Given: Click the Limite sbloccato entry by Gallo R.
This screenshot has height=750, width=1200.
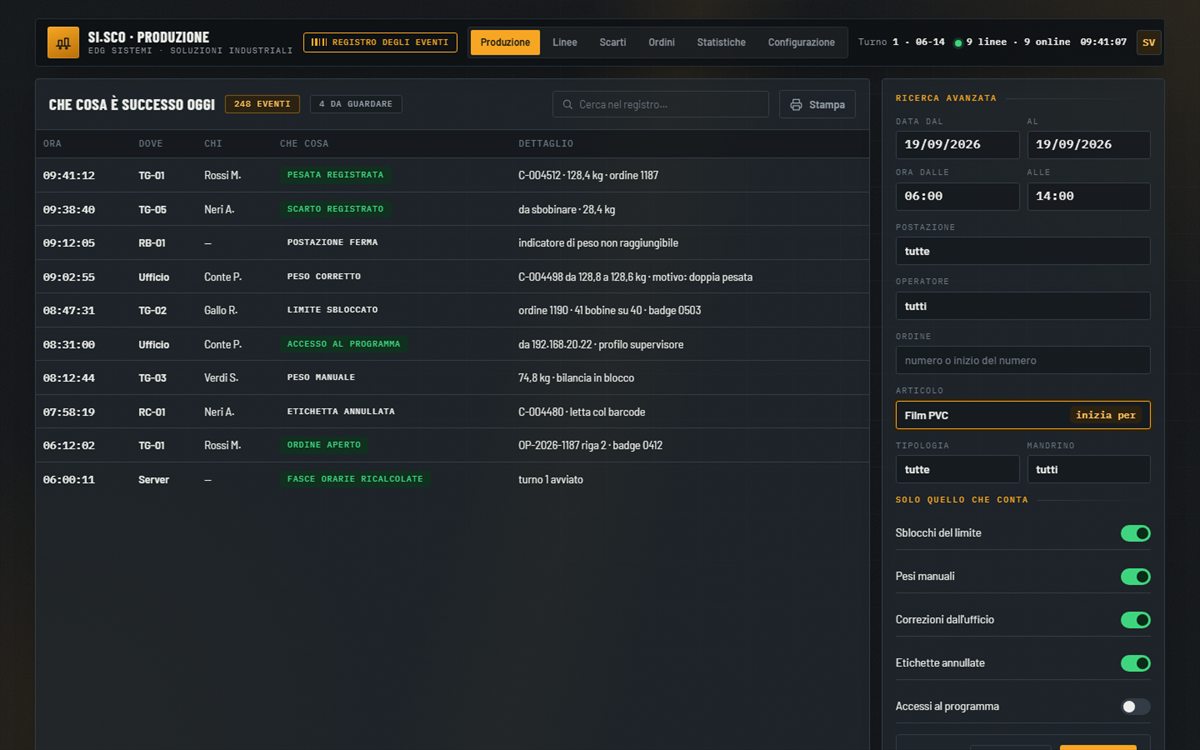Looking at the screenshot, I should pos(453,310).
